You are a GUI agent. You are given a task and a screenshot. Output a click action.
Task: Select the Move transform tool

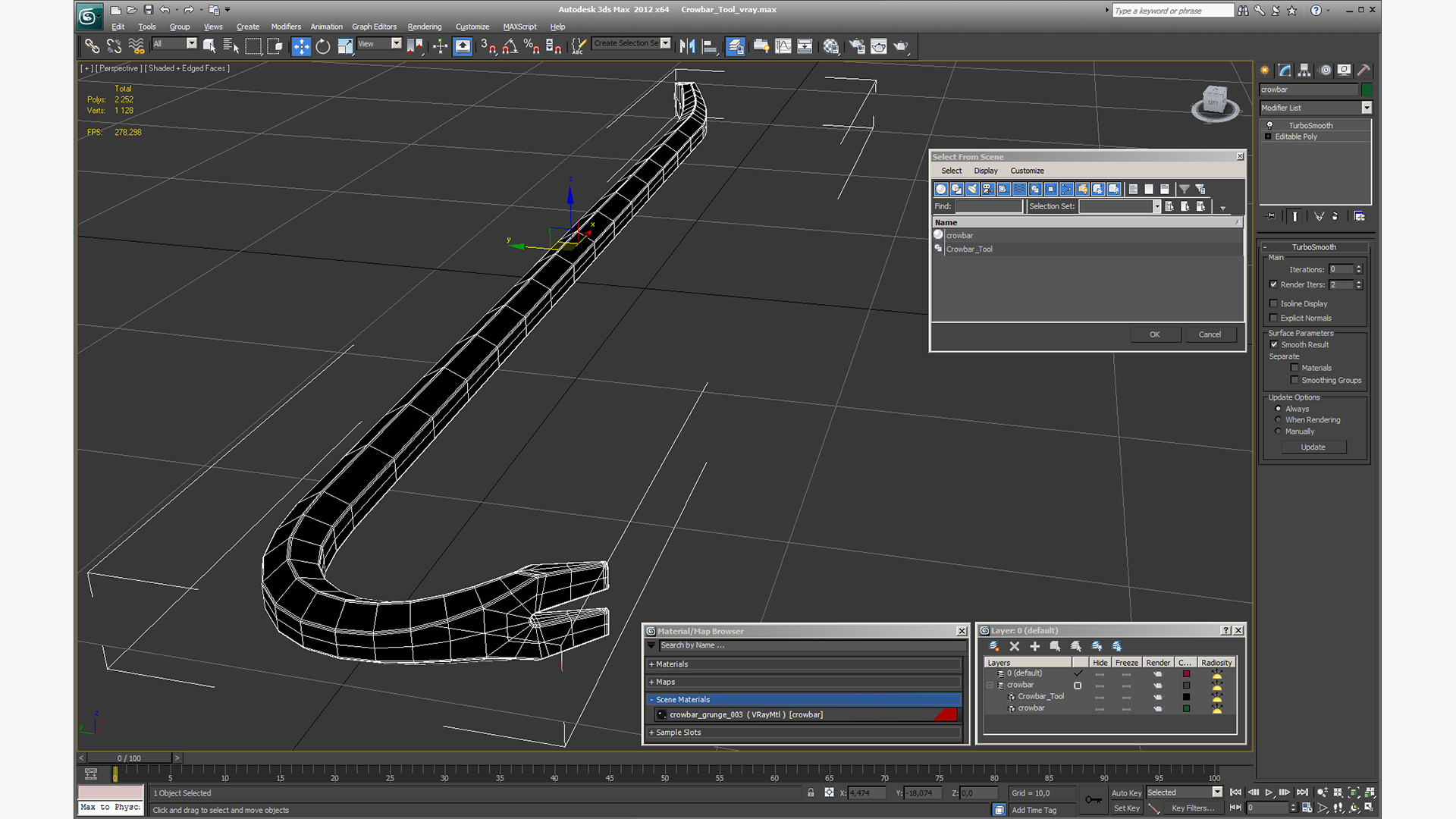301,47
